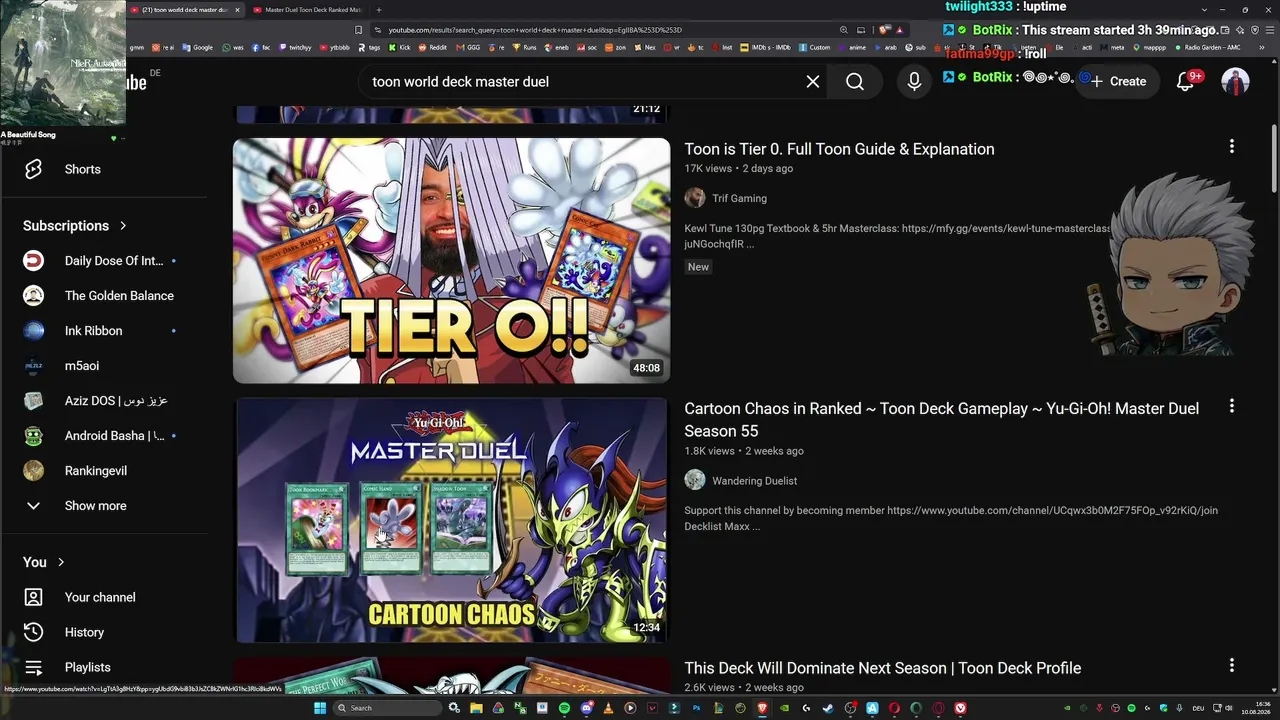Start voice search with microphone
The image size is (1280, 720).
914,82
